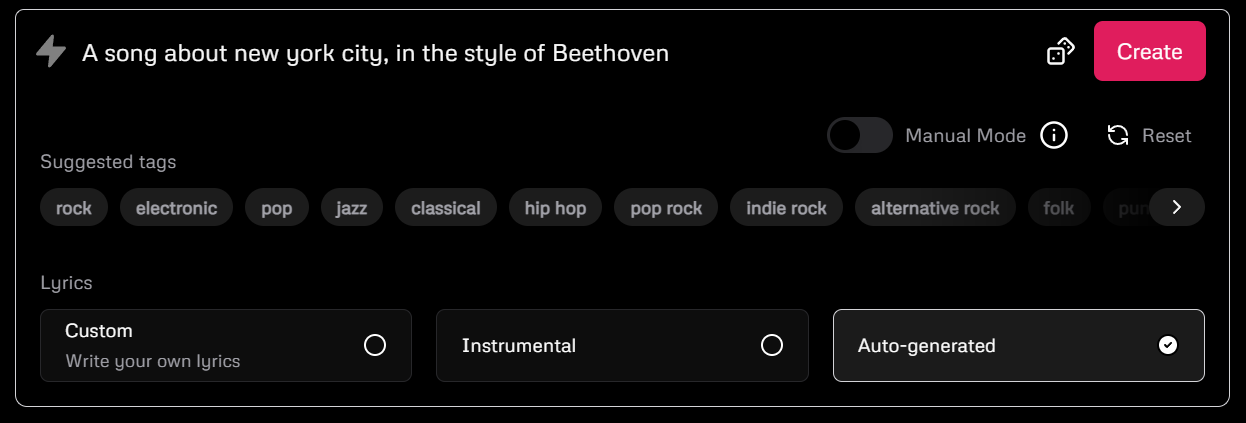The height and width of the screenshot is (423, 1246).
Task: Pick the pop tag chip
Action: click(277, 208)
